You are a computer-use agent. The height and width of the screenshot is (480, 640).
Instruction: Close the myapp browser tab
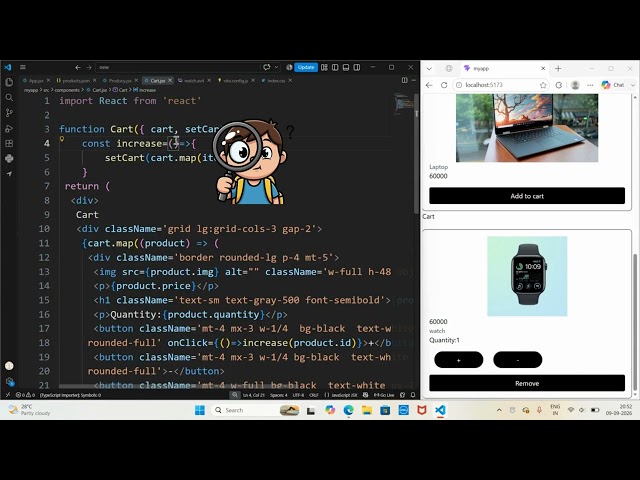pos(543,69)
